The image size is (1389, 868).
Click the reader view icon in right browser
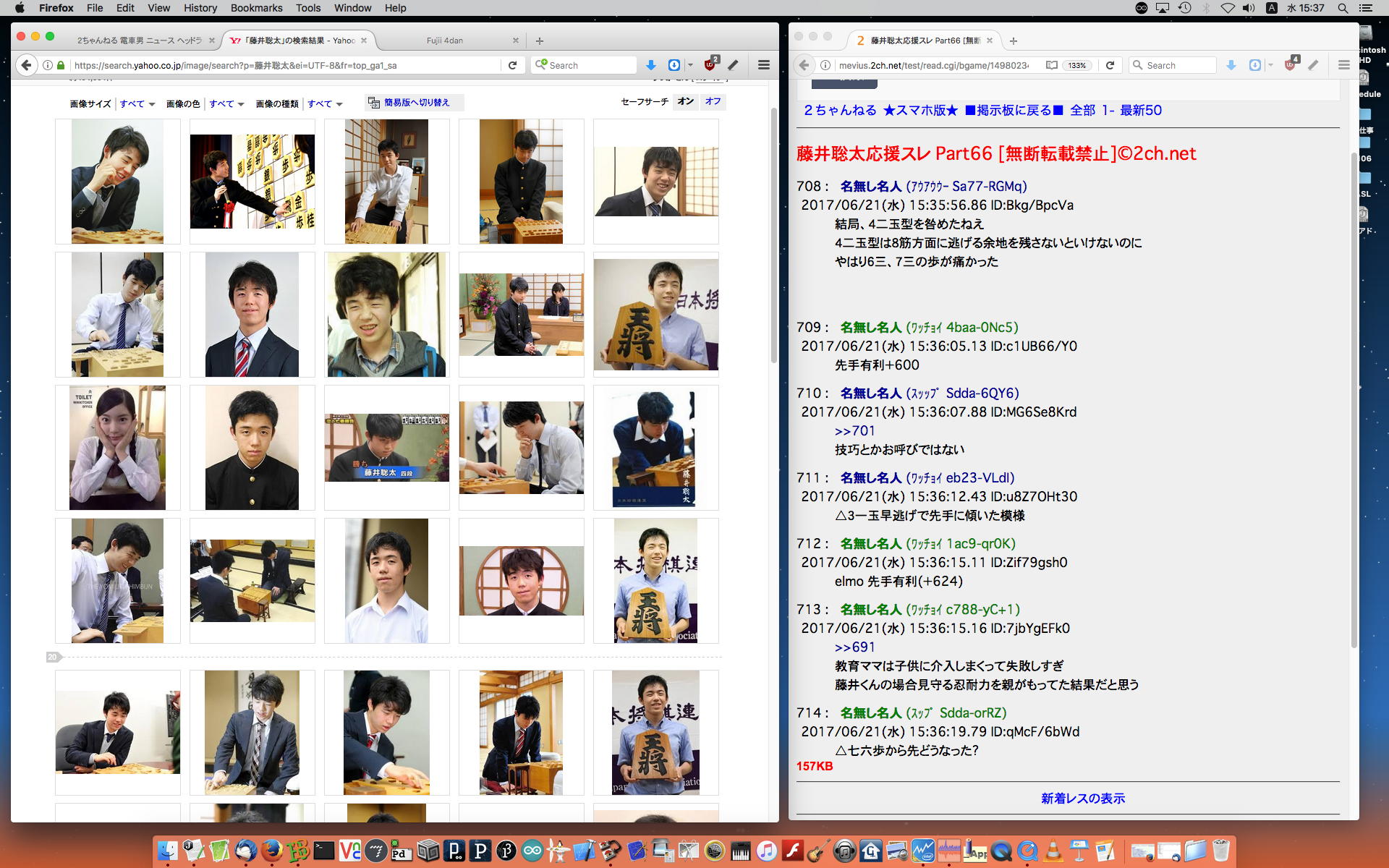click(x=1051, y=65)
